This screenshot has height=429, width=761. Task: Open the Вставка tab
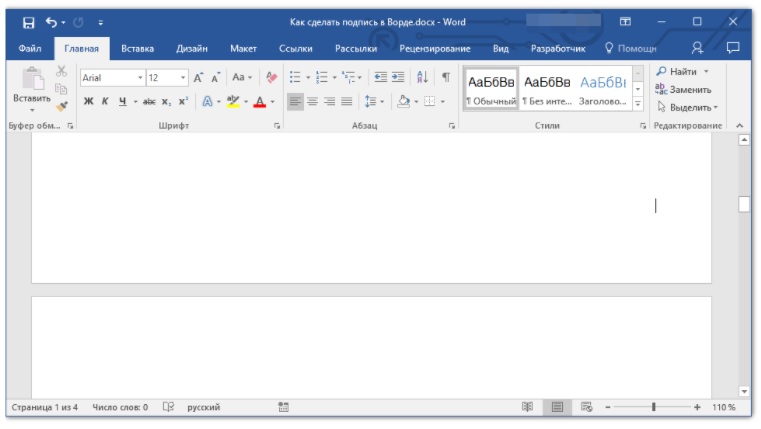pyautogui.click(x=137, y=48)
